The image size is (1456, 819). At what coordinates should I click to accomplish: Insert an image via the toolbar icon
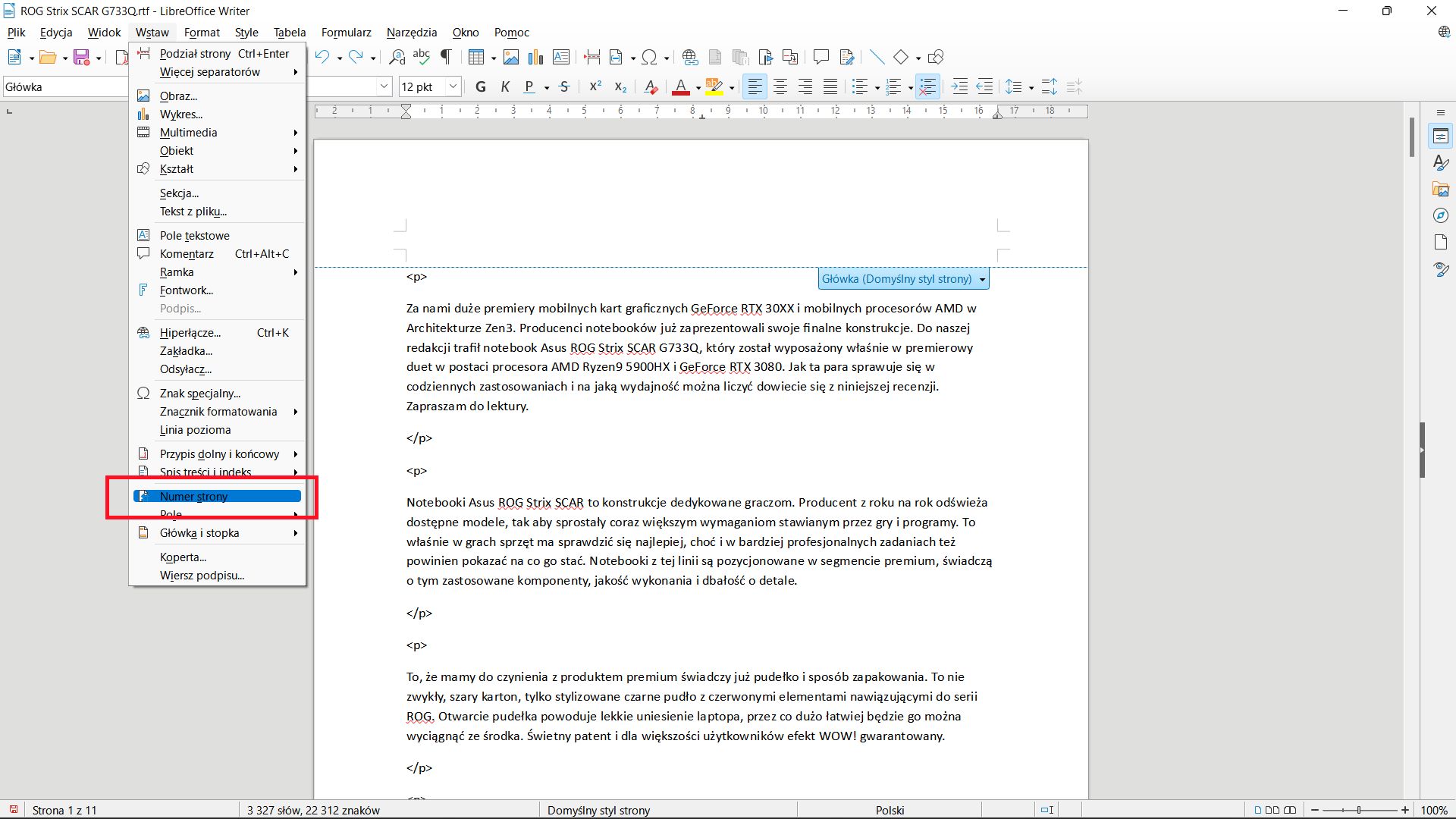coord(511,57)
